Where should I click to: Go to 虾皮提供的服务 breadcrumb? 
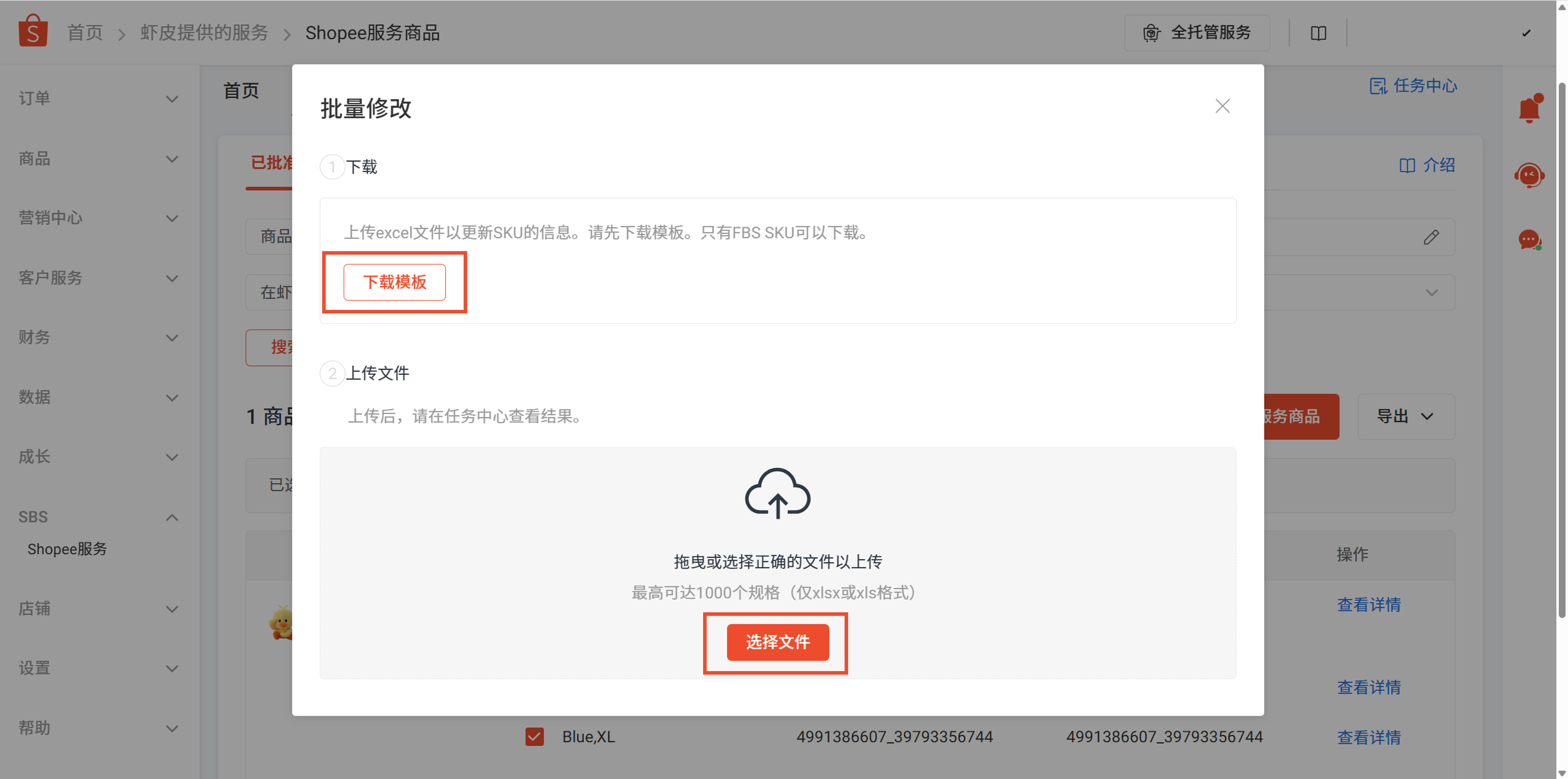click(204, 33)
